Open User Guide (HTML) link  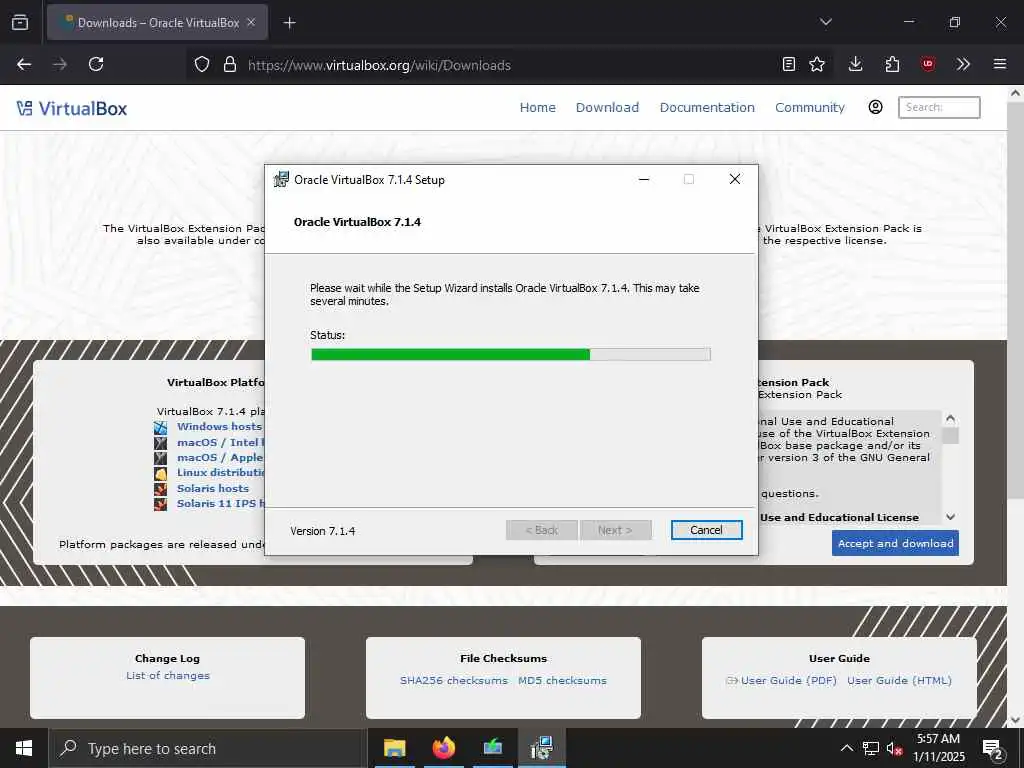[899, 680]
